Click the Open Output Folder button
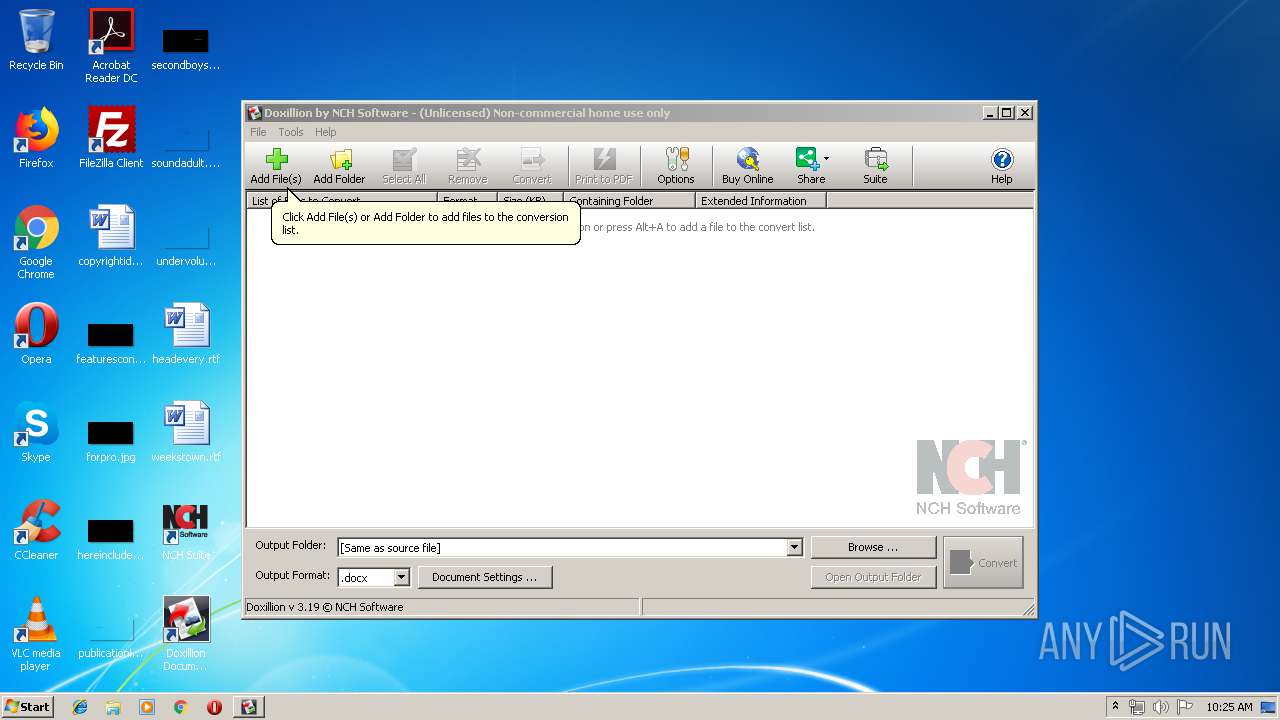This screenshot has width=1280, height=720. click(873, 577)
